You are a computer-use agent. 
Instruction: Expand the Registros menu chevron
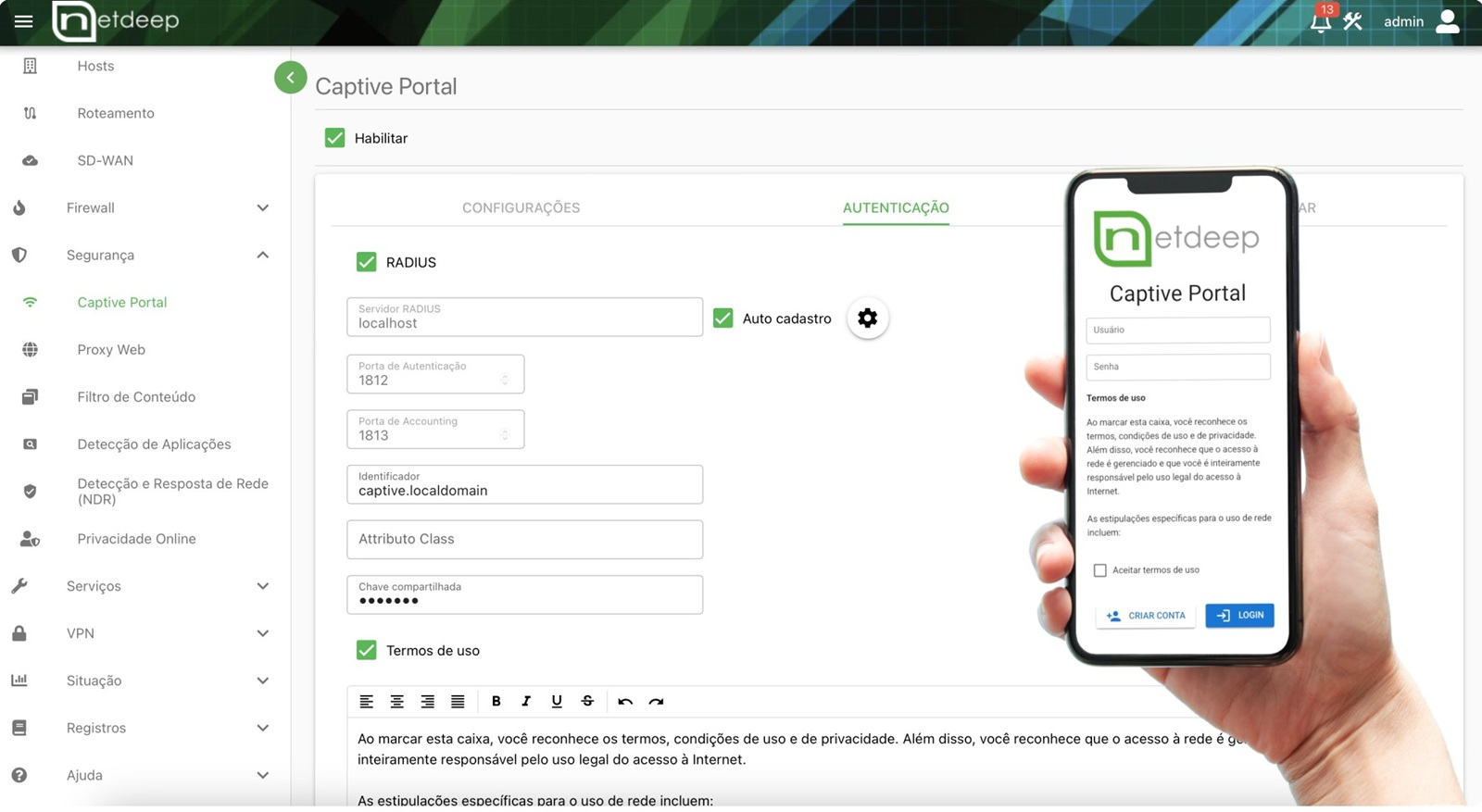tap(263, 728)
